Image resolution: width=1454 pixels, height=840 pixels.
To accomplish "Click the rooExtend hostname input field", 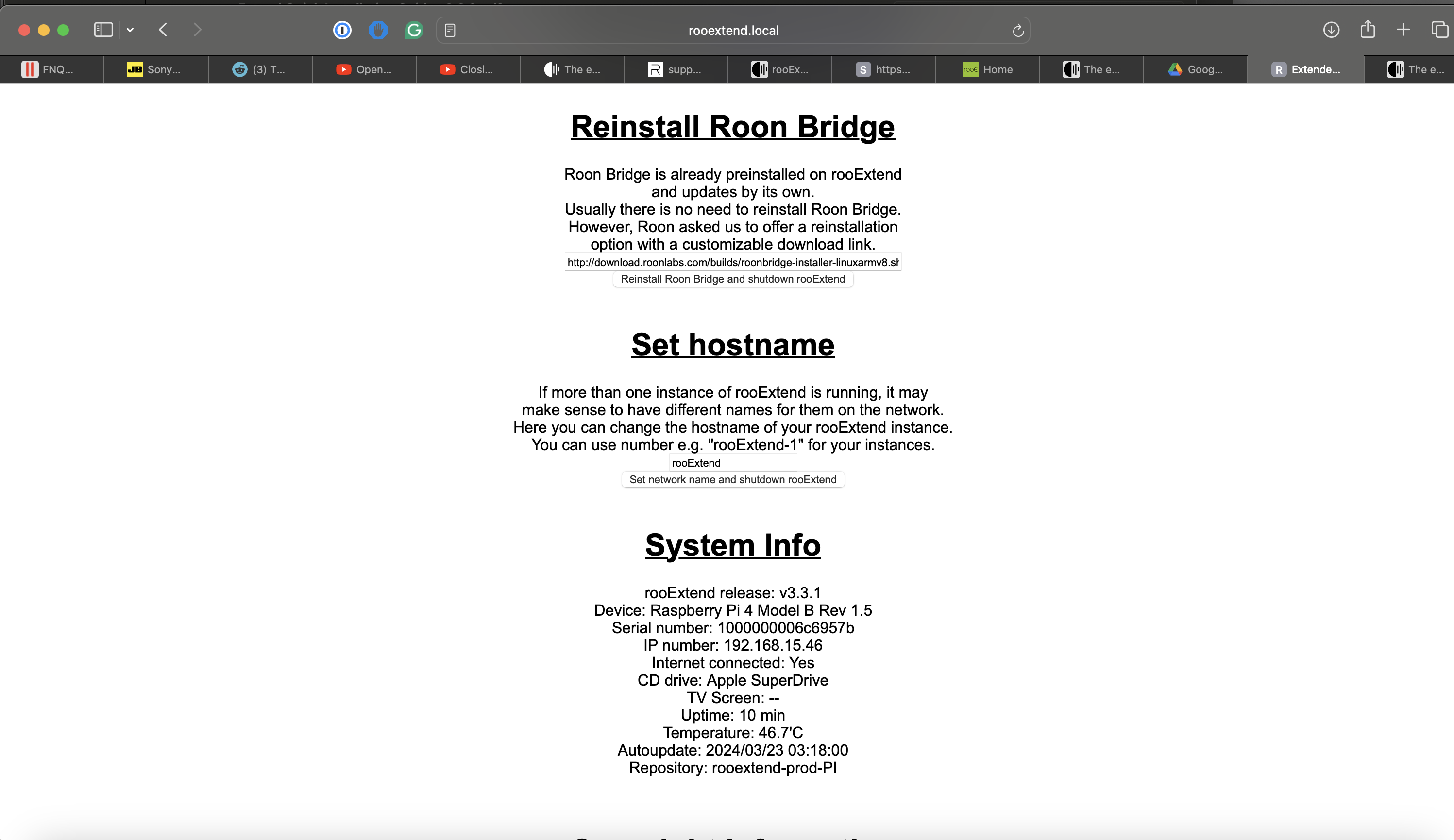I will click(x=732, y=463).
